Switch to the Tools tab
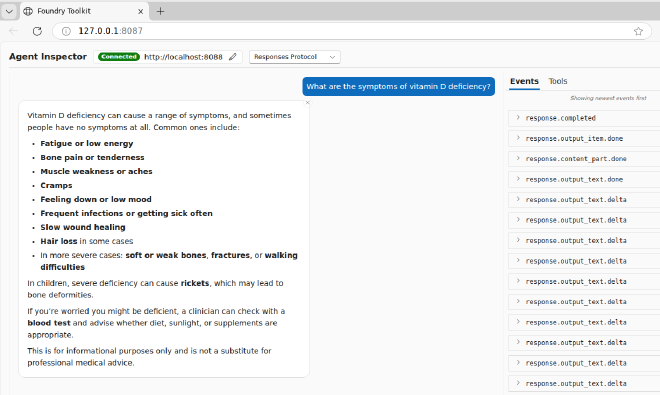Viewport: 660px width, 395px height. coord(558,81)
